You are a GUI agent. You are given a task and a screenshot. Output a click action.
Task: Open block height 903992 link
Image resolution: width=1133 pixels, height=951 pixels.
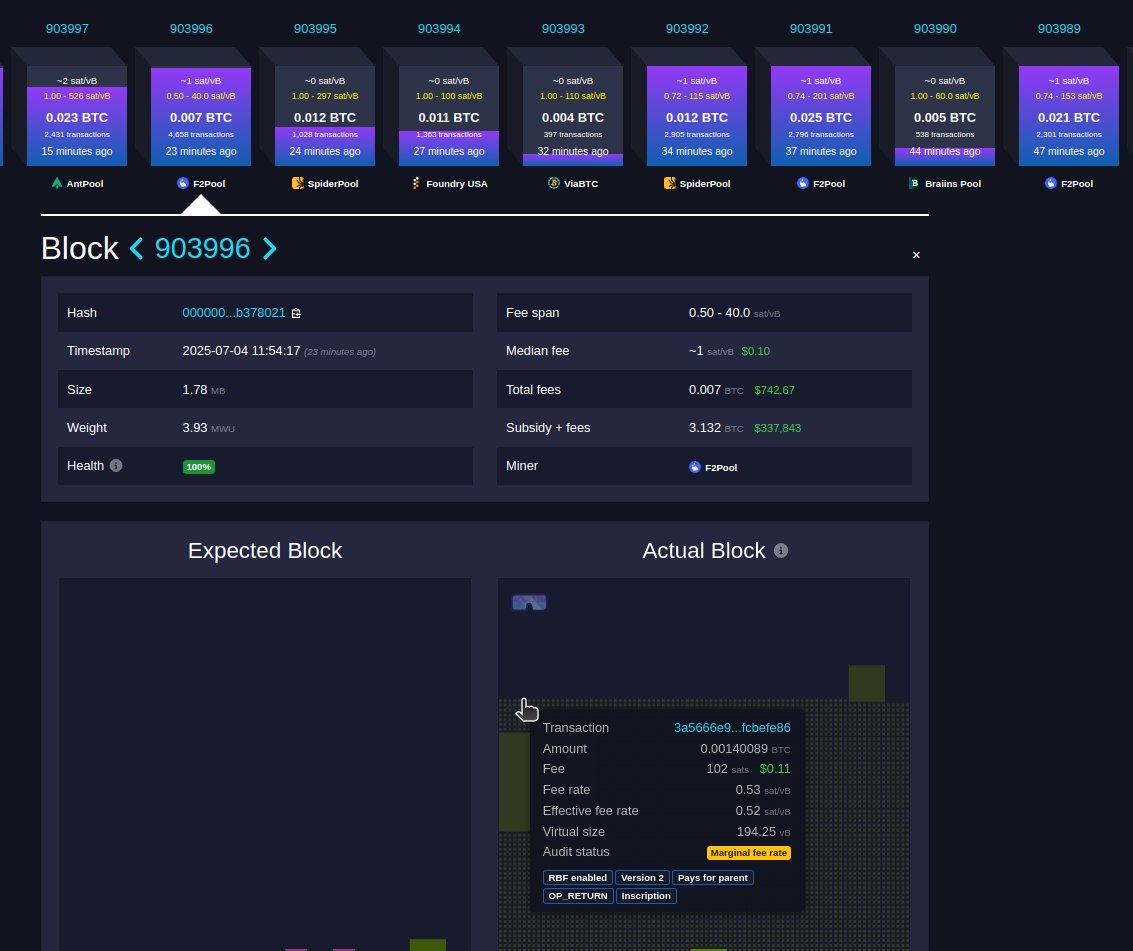[687, 29]
